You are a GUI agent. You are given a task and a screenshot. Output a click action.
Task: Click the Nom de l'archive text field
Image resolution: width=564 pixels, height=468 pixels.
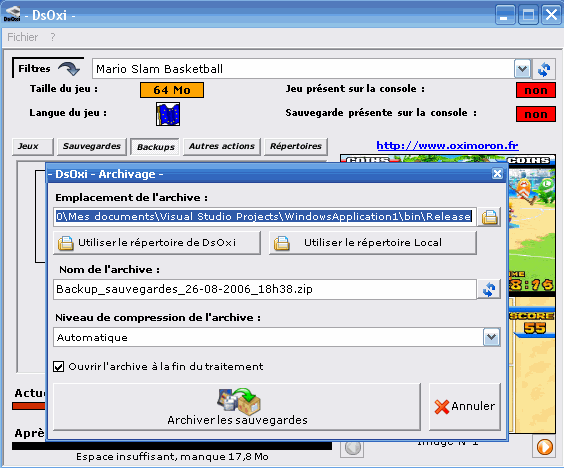click(265, 289)
